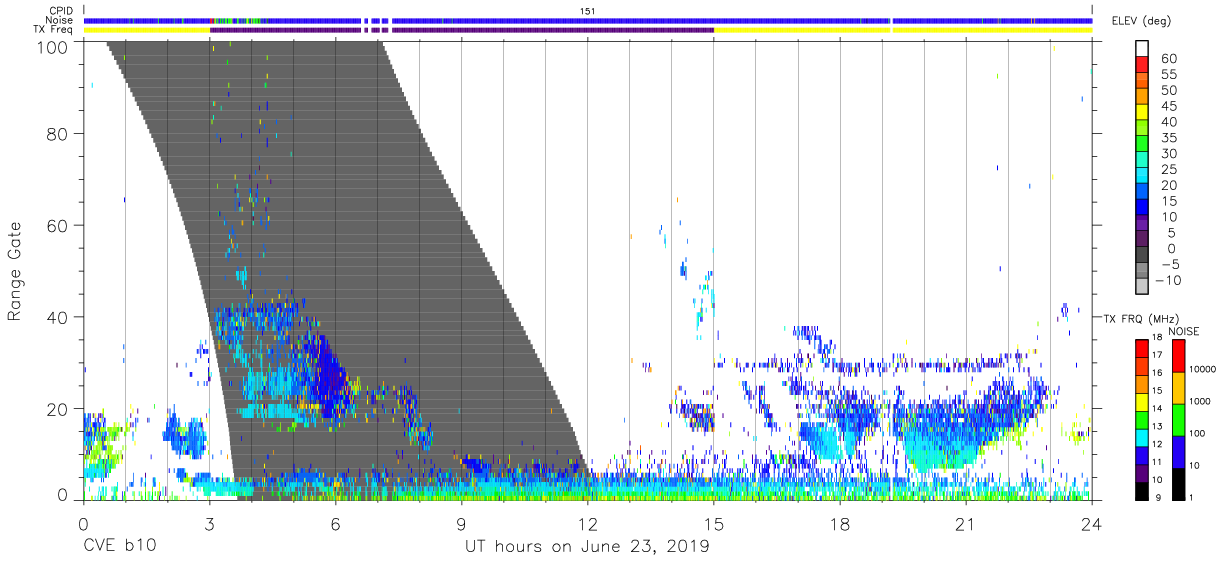The width and height of the screenshot is (1228, 567).
Task: Click the '6' tick on the UT hours axis
Action: [335, 522]
